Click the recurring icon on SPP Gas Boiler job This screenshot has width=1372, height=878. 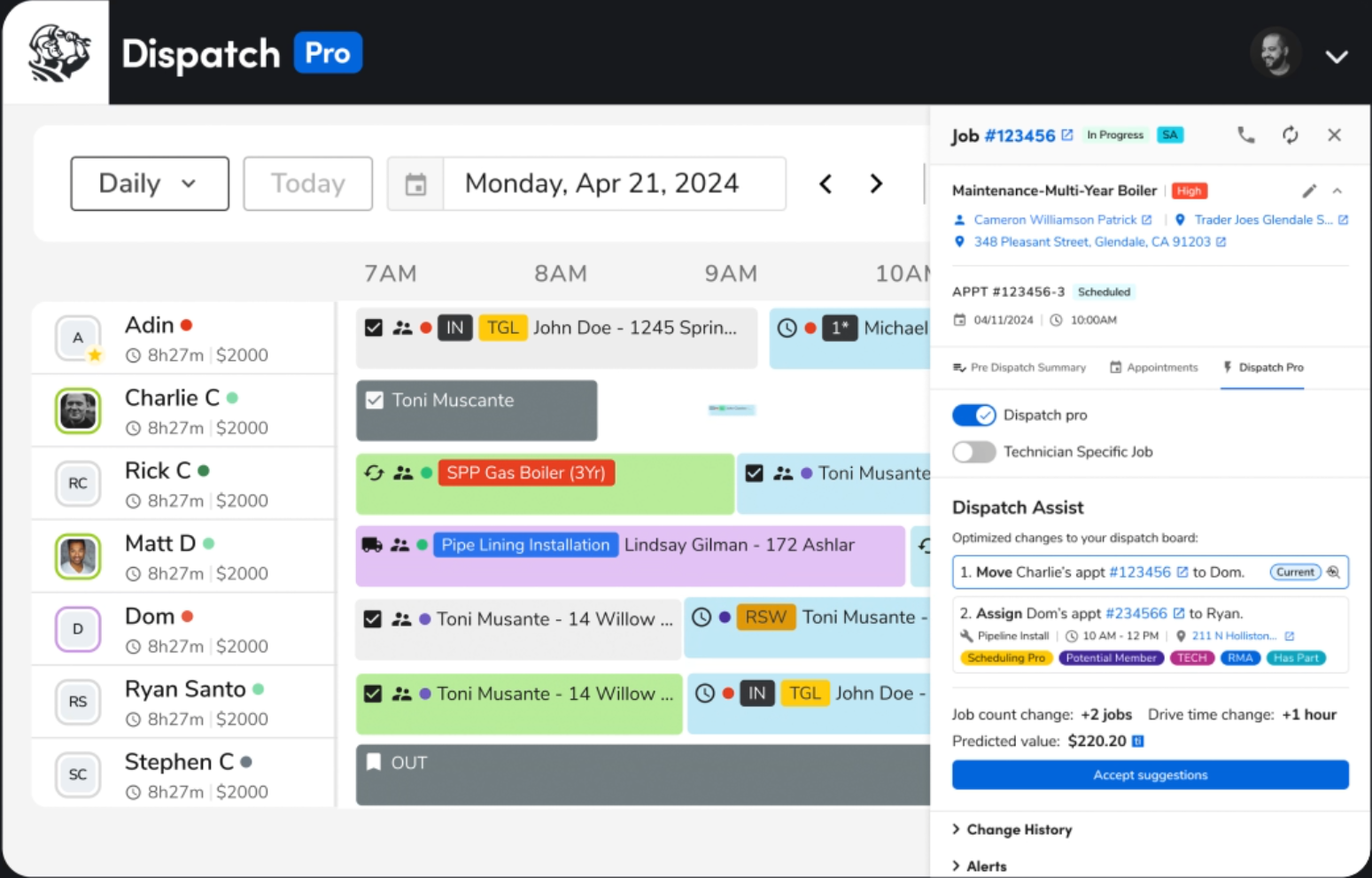click(374, 473)
